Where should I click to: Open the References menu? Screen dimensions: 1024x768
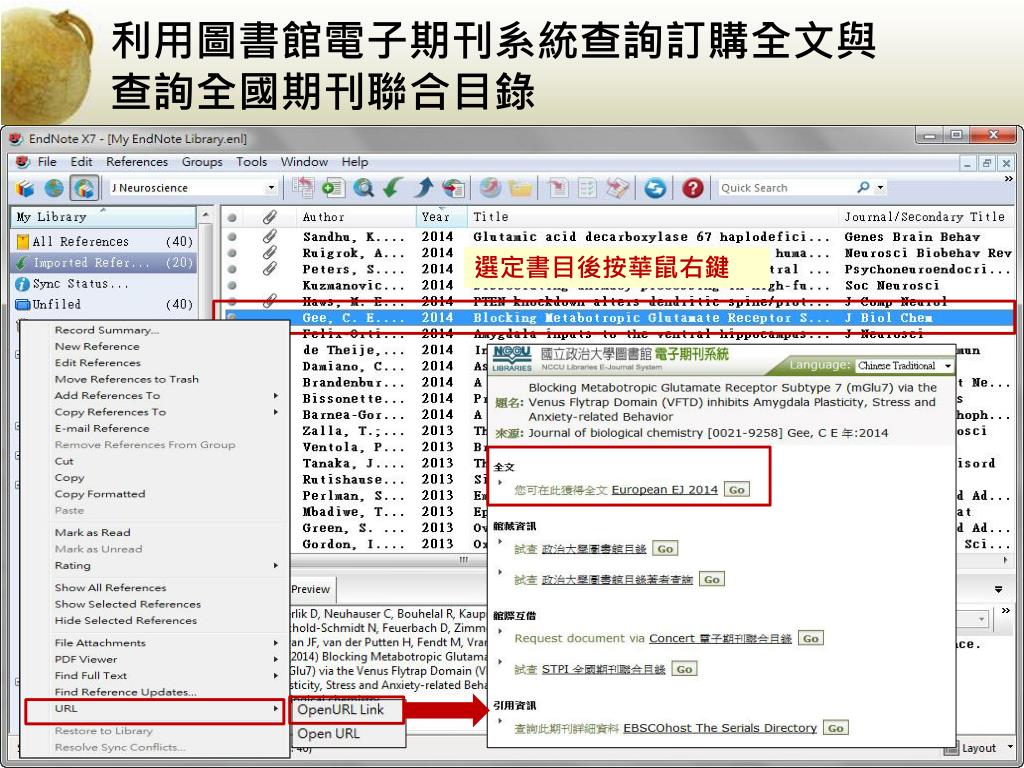pos(137,162)
